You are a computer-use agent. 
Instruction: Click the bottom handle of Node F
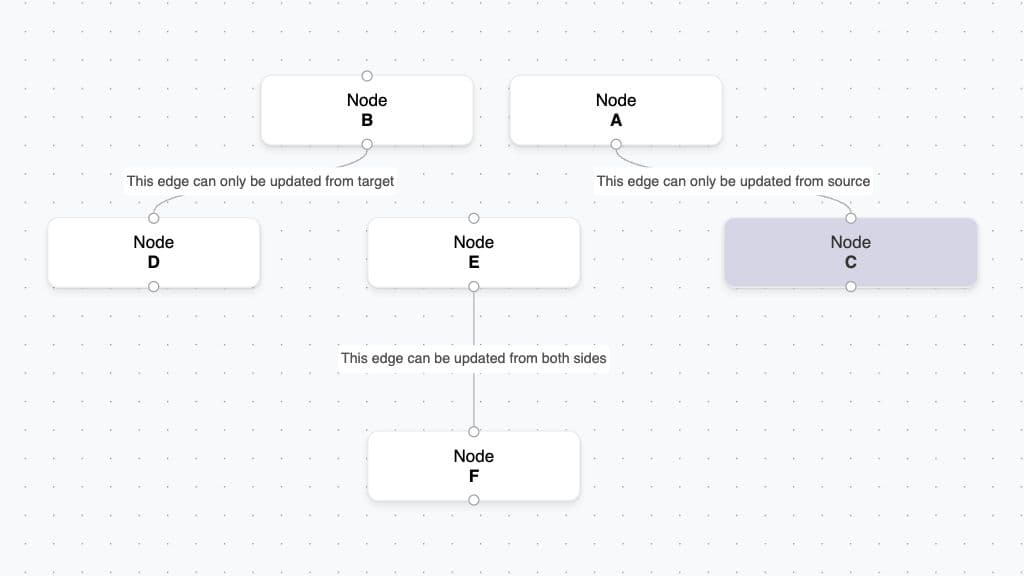pos(474,500)
